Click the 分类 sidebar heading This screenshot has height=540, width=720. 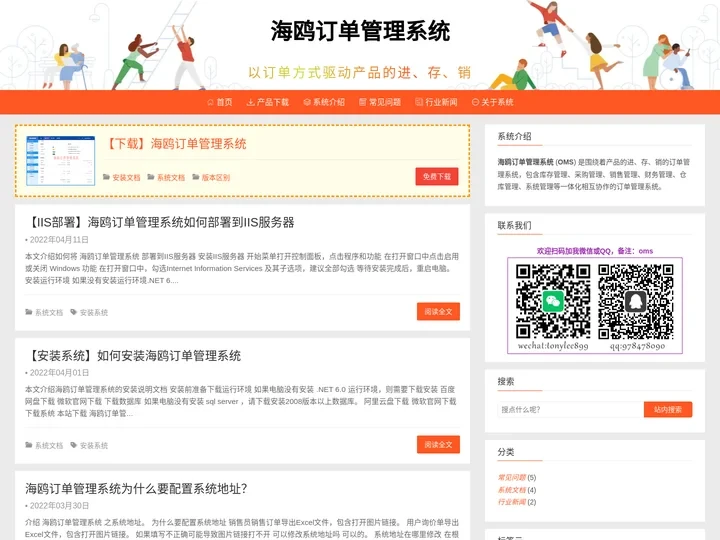[506, 452]
